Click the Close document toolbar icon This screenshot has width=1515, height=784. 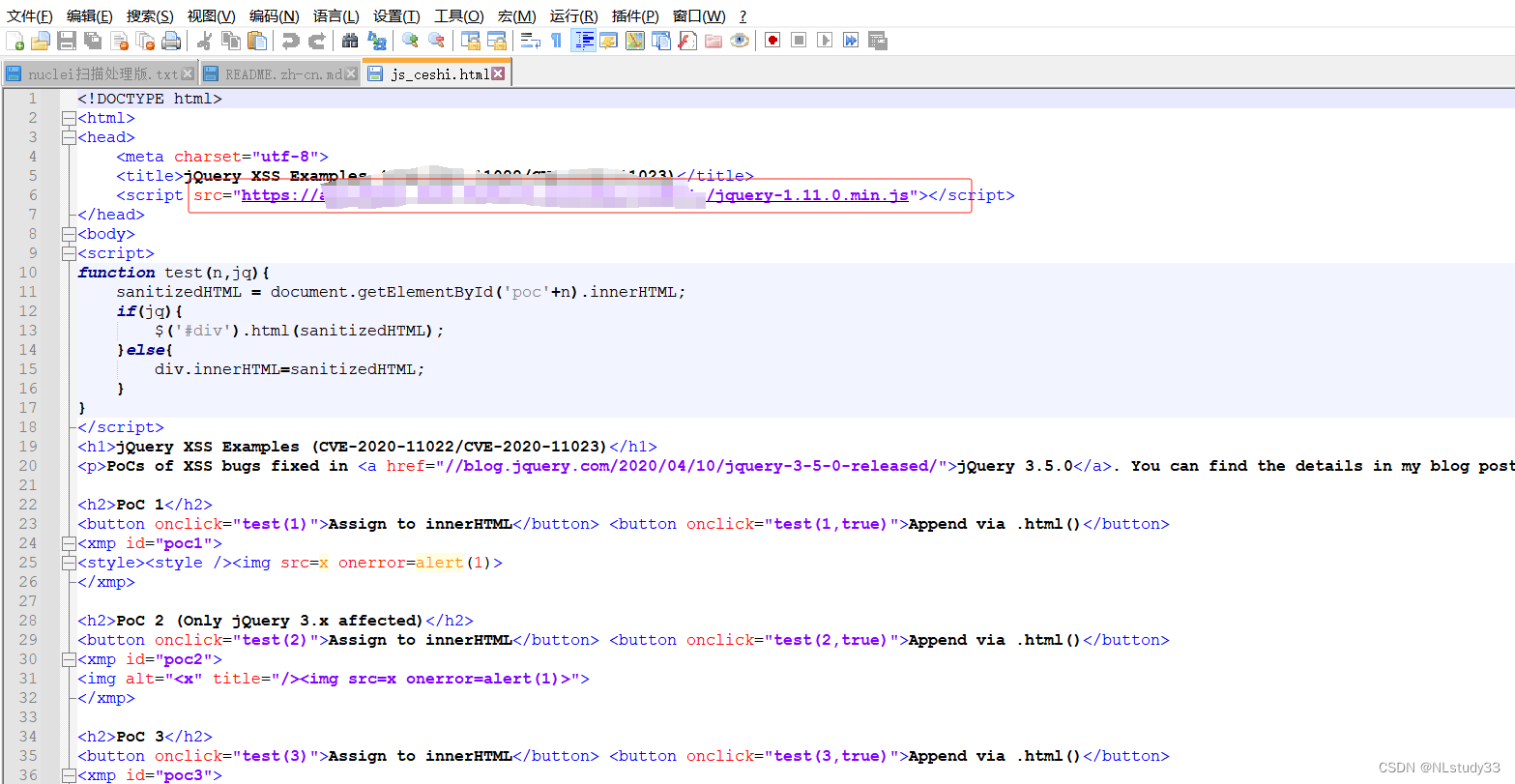click(119, 41)
